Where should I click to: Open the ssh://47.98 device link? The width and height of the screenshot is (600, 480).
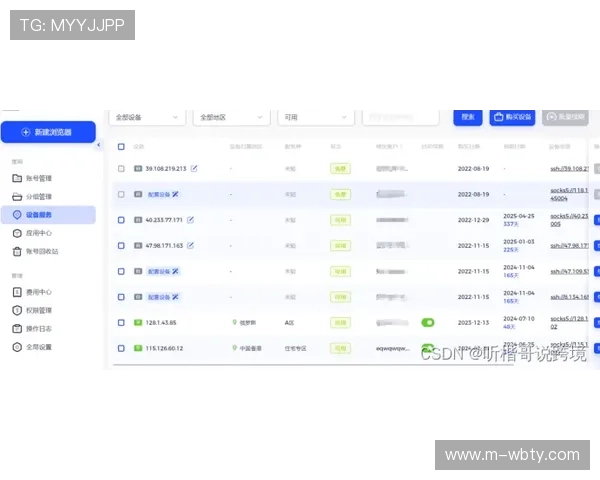pyautogui.click(x=569, y=245)
